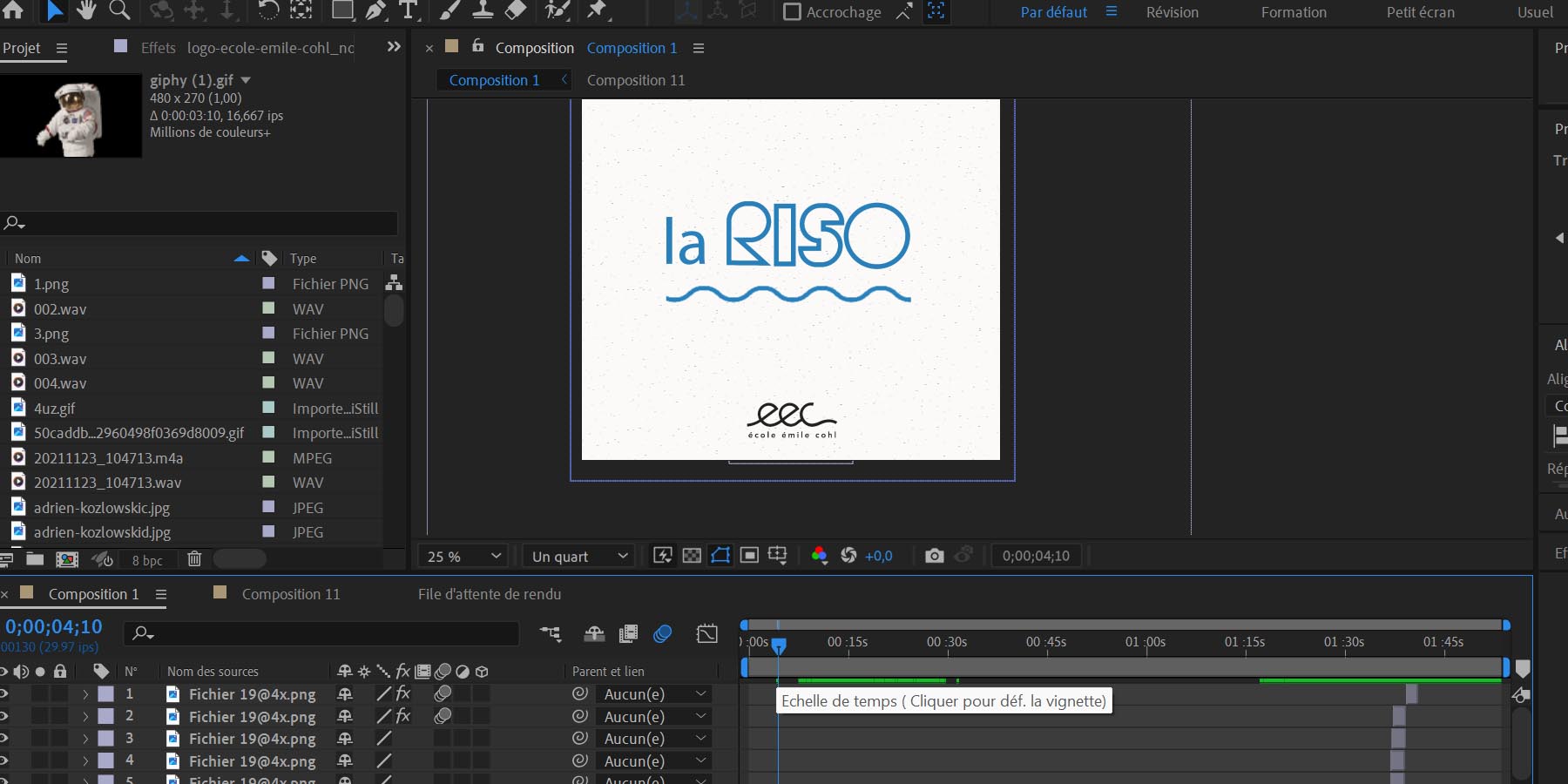This screenshot has height=784, width=1568.
Task: Expand layer 1 properties
Action: point(85,694)
